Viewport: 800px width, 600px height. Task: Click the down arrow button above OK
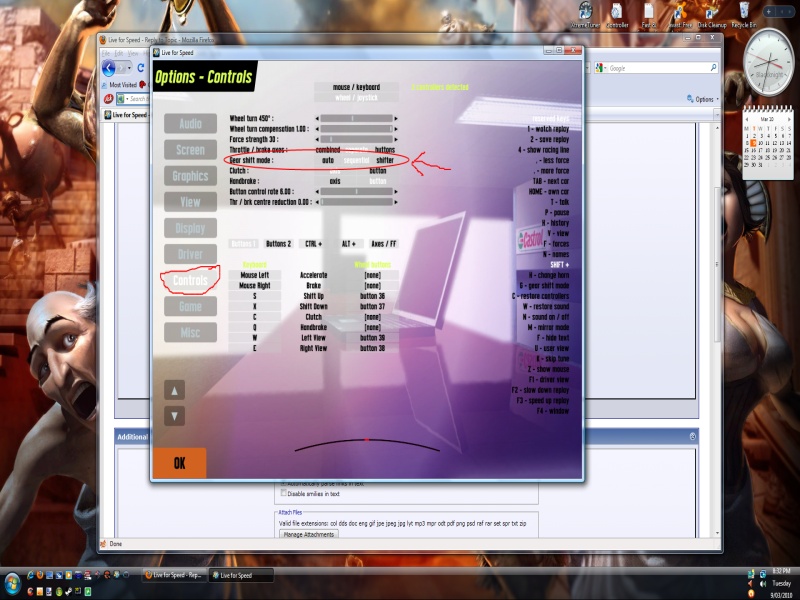pyautogui.click(x=174, y=416)
